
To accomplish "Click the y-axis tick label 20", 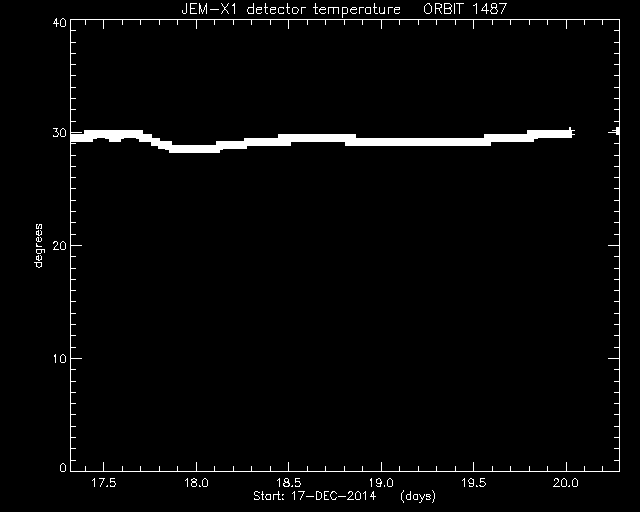I will coord(60,245).
